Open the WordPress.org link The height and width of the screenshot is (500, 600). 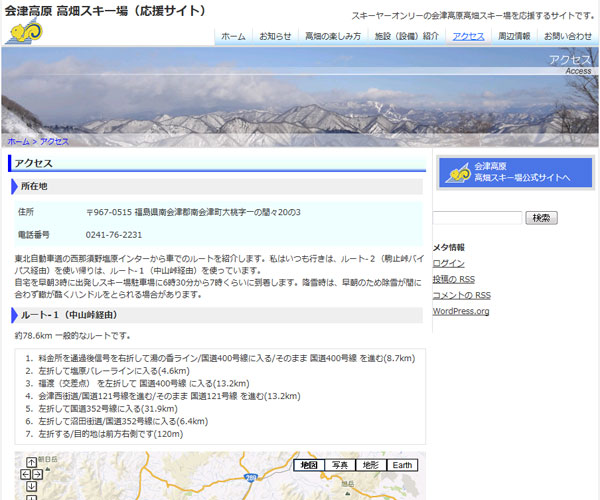tap(461, 311)
